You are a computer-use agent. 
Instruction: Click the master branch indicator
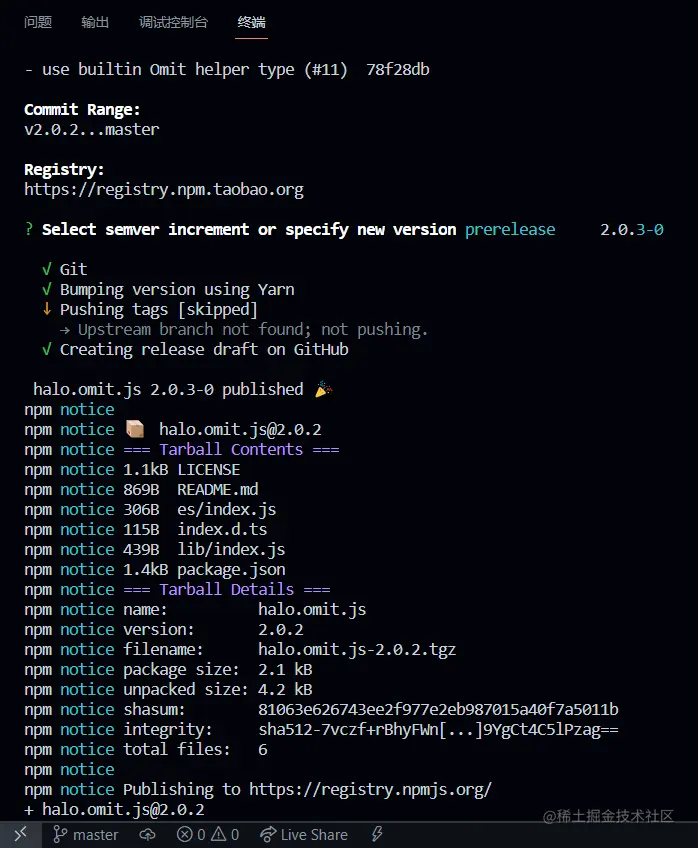point(85,834)
